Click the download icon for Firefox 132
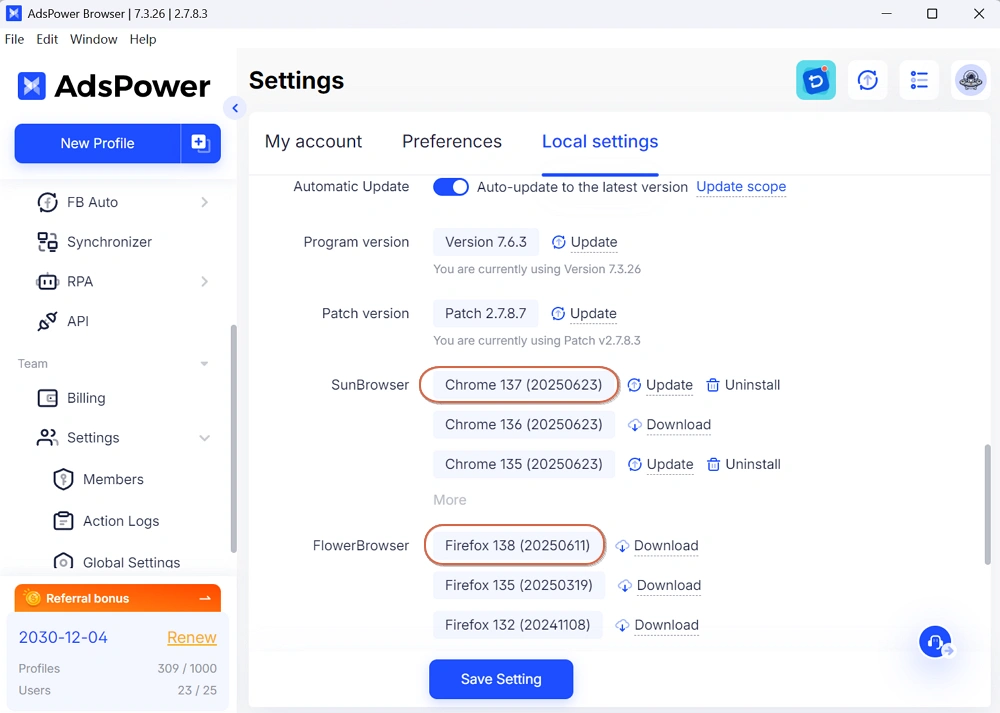Viewport: 1000px width, 713px height. tap(622, 626)
